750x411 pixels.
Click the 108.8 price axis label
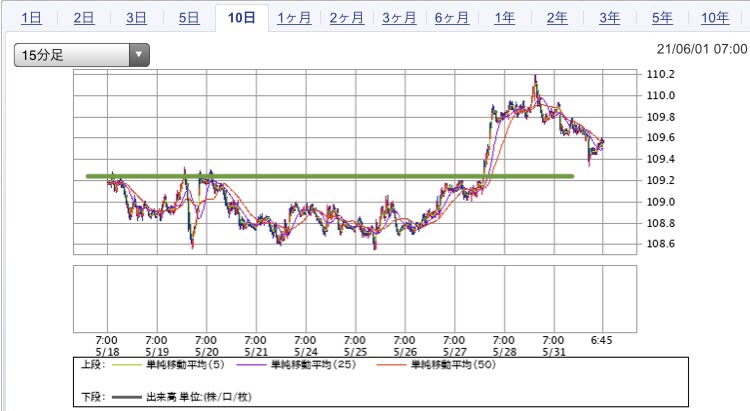tap(661, 223)
